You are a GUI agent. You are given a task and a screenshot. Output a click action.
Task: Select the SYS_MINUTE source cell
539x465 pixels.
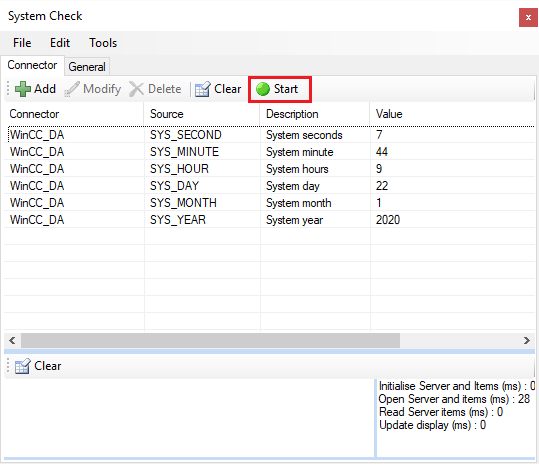pos(184,152)
